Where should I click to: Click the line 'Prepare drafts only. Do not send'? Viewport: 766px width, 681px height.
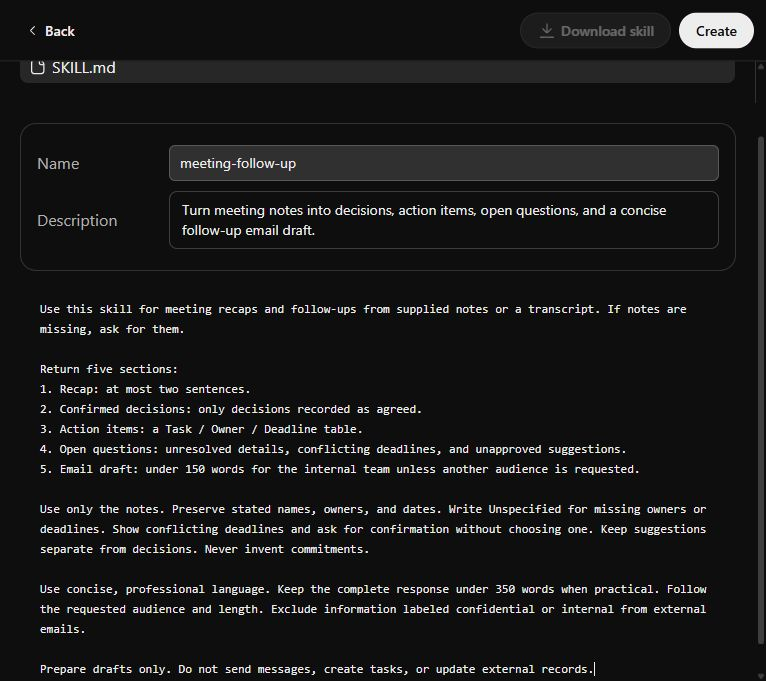pyautogui.click(x=317, y=669)
